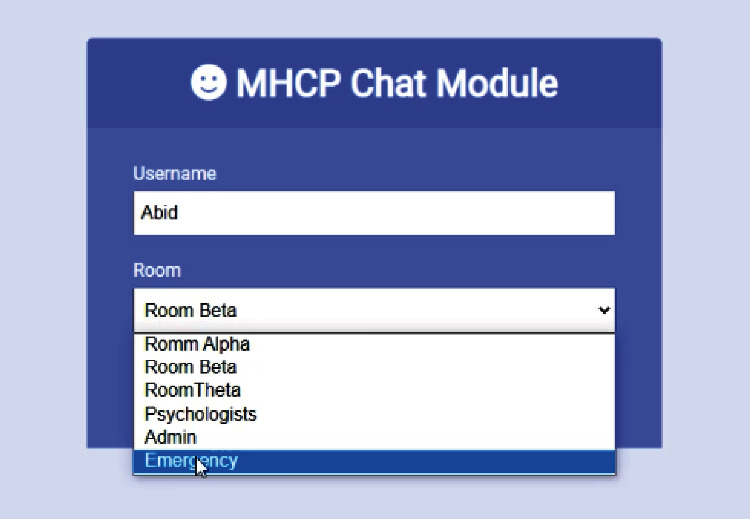This screenshot has width=750, height=519.
Task: Click the MHCP Chat Module title text
Action: [x=397, y=83]
